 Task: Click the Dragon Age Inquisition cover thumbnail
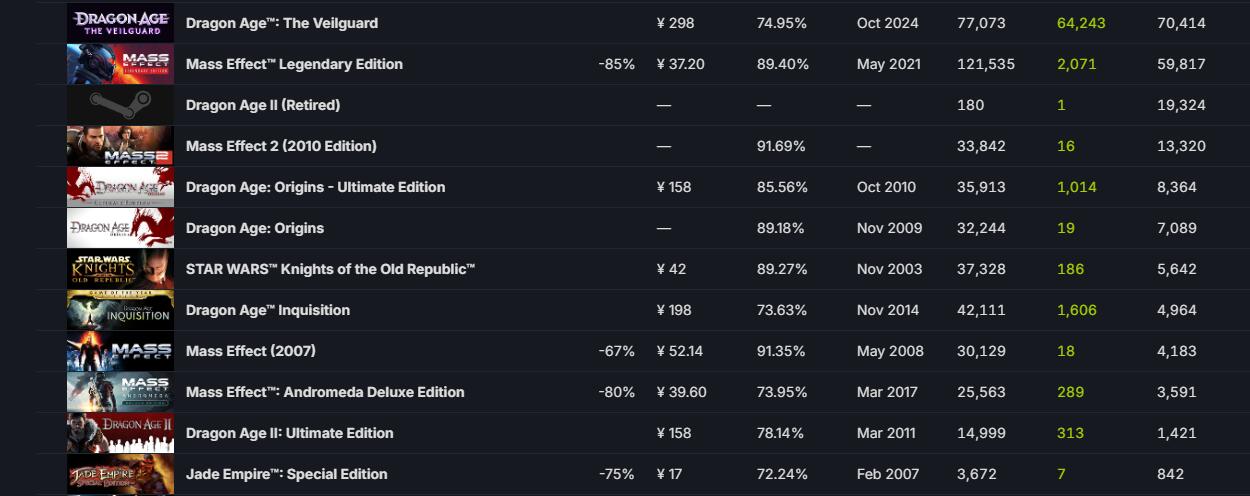pos(120,310)
